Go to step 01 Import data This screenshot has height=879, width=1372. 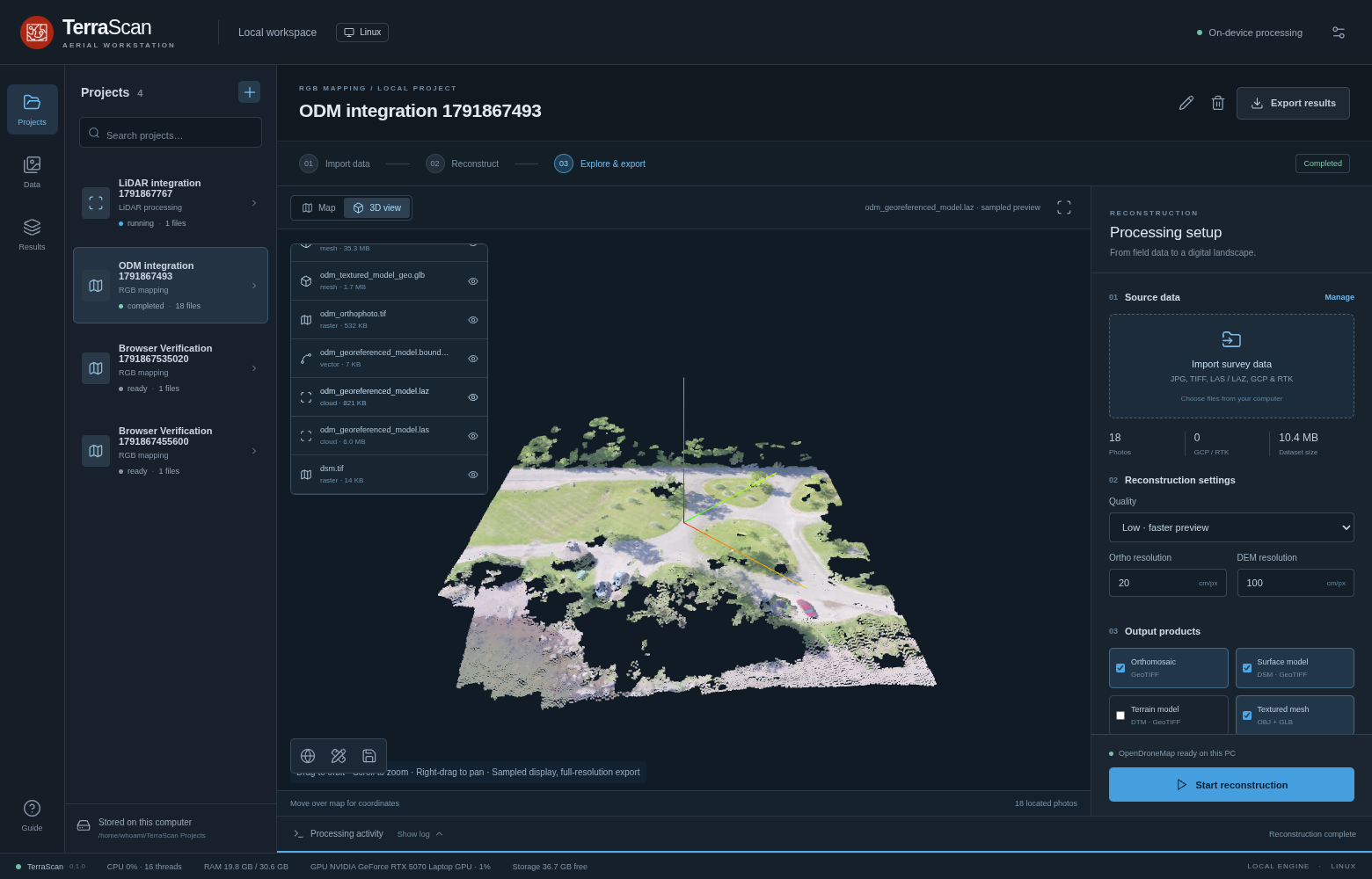pyautogui.click(x=334, y=163)
